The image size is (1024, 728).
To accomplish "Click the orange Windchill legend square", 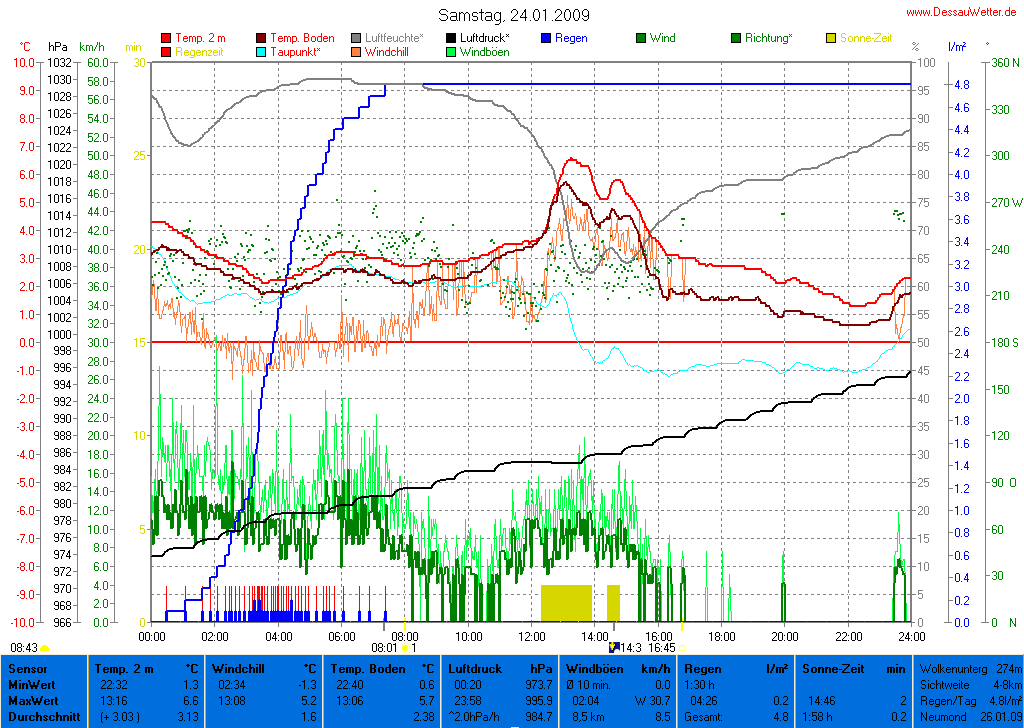I will tap(357, 51).
